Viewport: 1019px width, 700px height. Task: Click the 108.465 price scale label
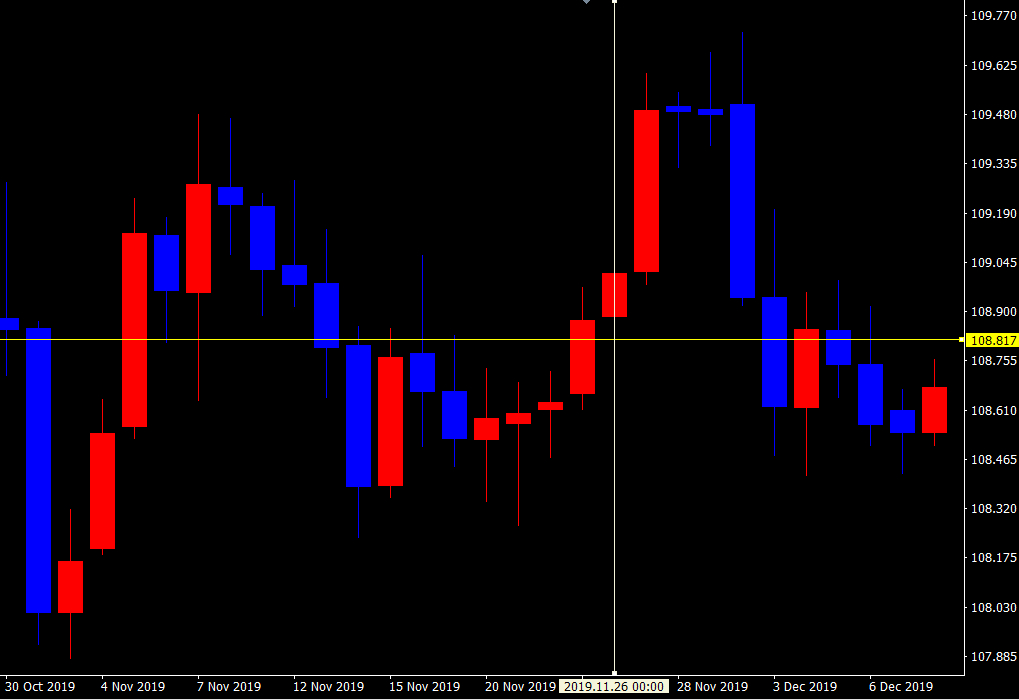[993, 460]
